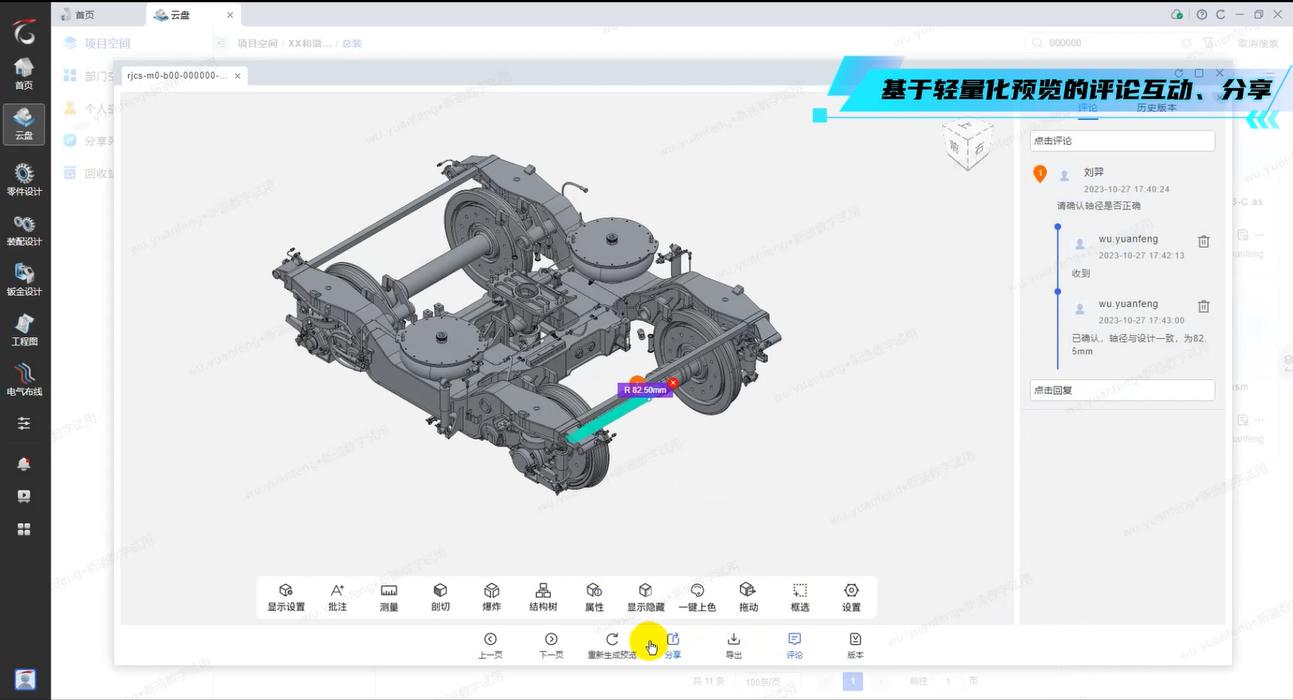Activate the 爆炸 exploded view tool
Image resolution: width=1293 pixels, height=700 pixels.
[x=491, y=597]
